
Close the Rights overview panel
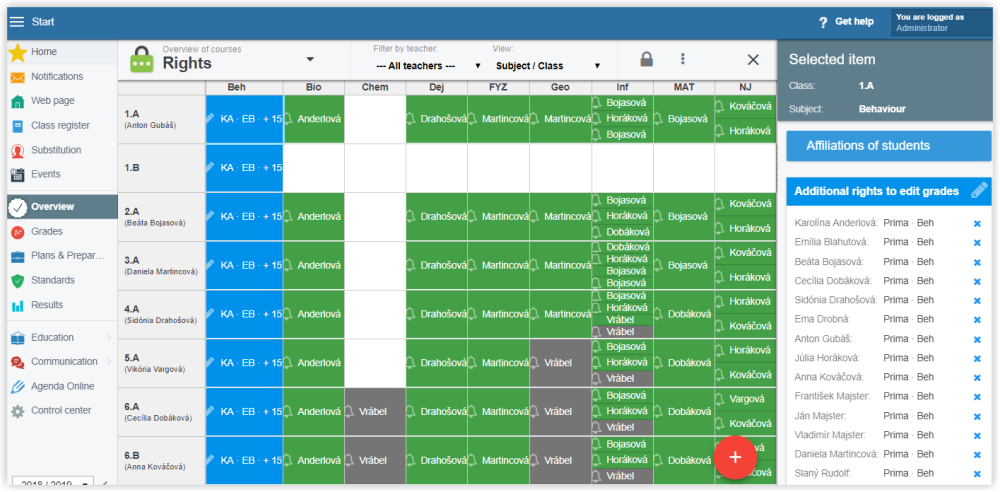753,60
